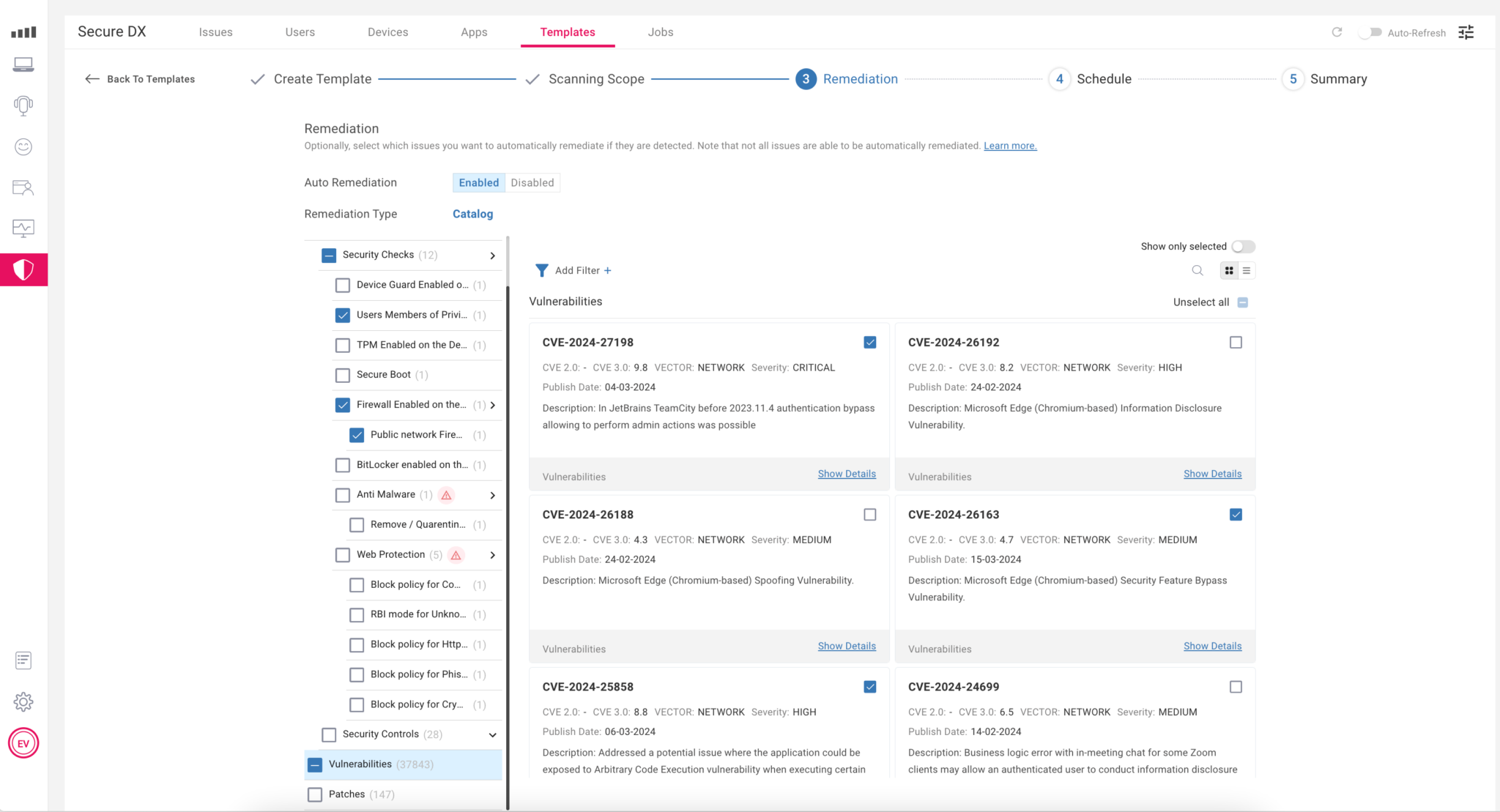Viewport: 1500px width, 812px height.
Task: Select the laptop devices icon in sidebar
Action: tap(23, 64)
